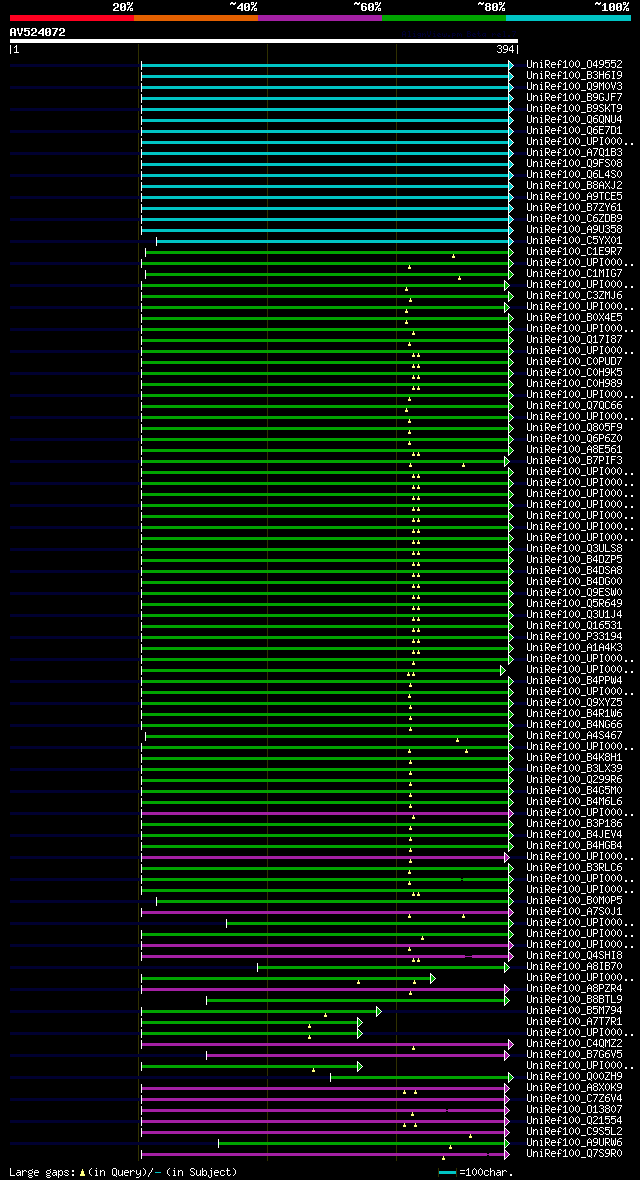Select hit UniRef100_Q5R649
This screenshot has width=640, height=1180.
pyautogui.click(x=574, y=604)
